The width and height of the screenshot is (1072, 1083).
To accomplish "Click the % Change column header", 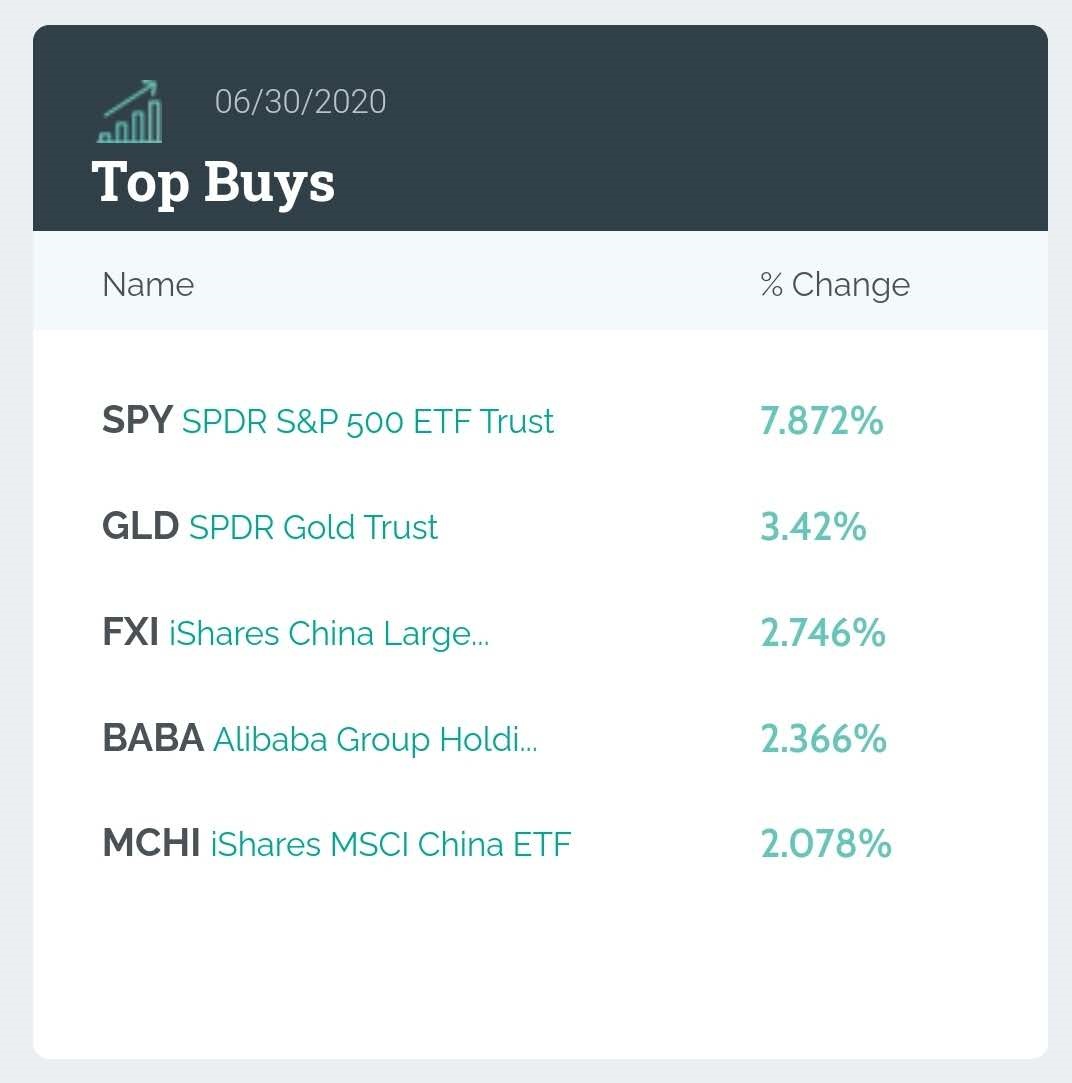I will [x=835, y=285].
